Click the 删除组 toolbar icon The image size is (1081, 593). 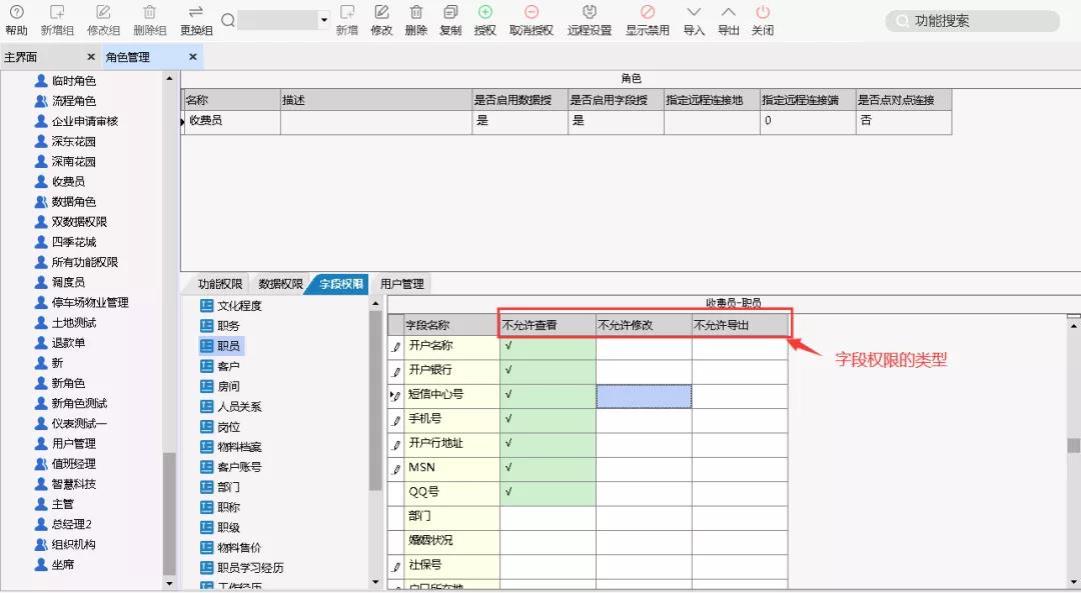tap(150, 12)
